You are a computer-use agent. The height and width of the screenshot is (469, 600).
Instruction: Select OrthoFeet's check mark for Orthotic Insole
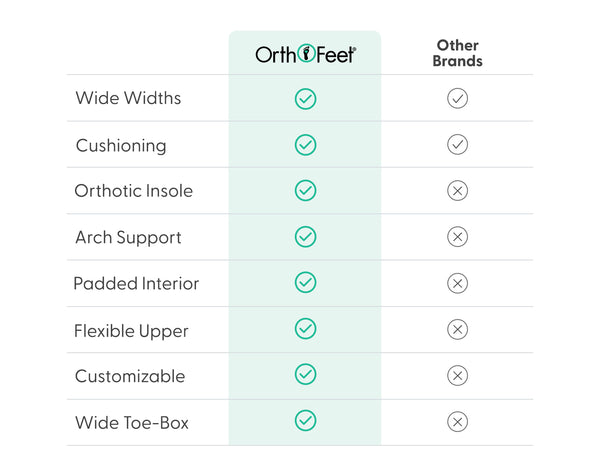pyautogui.click(x=305, y=191)
